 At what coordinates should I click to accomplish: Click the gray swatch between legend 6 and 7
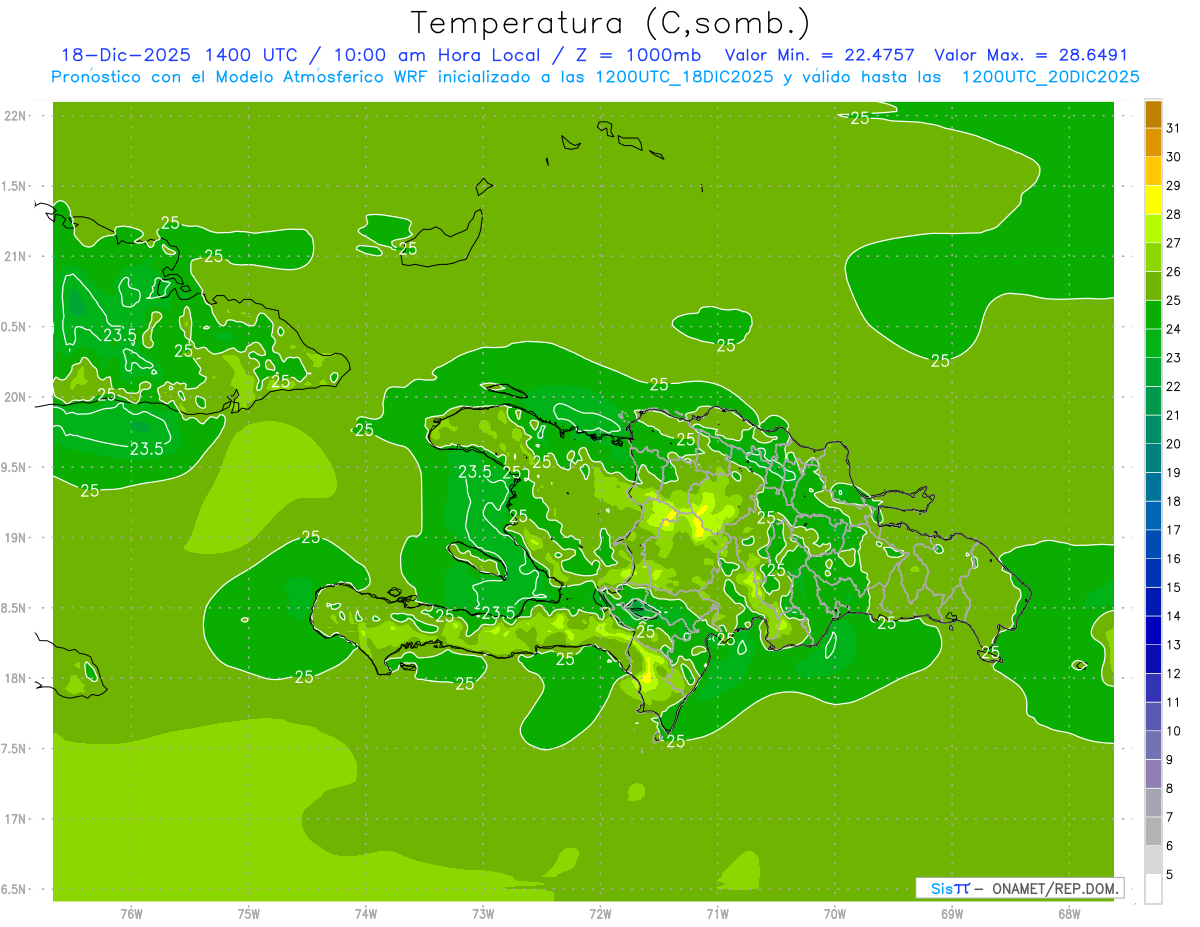1153,831
